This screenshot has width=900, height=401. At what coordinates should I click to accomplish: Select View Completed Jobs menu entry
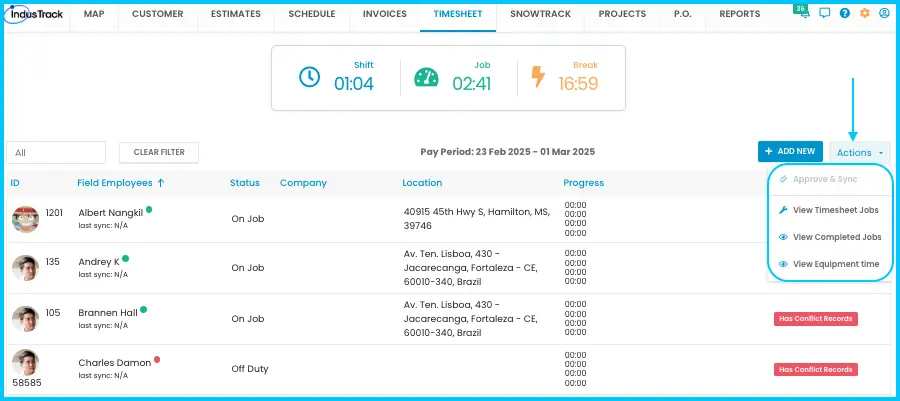click(830, 237)
